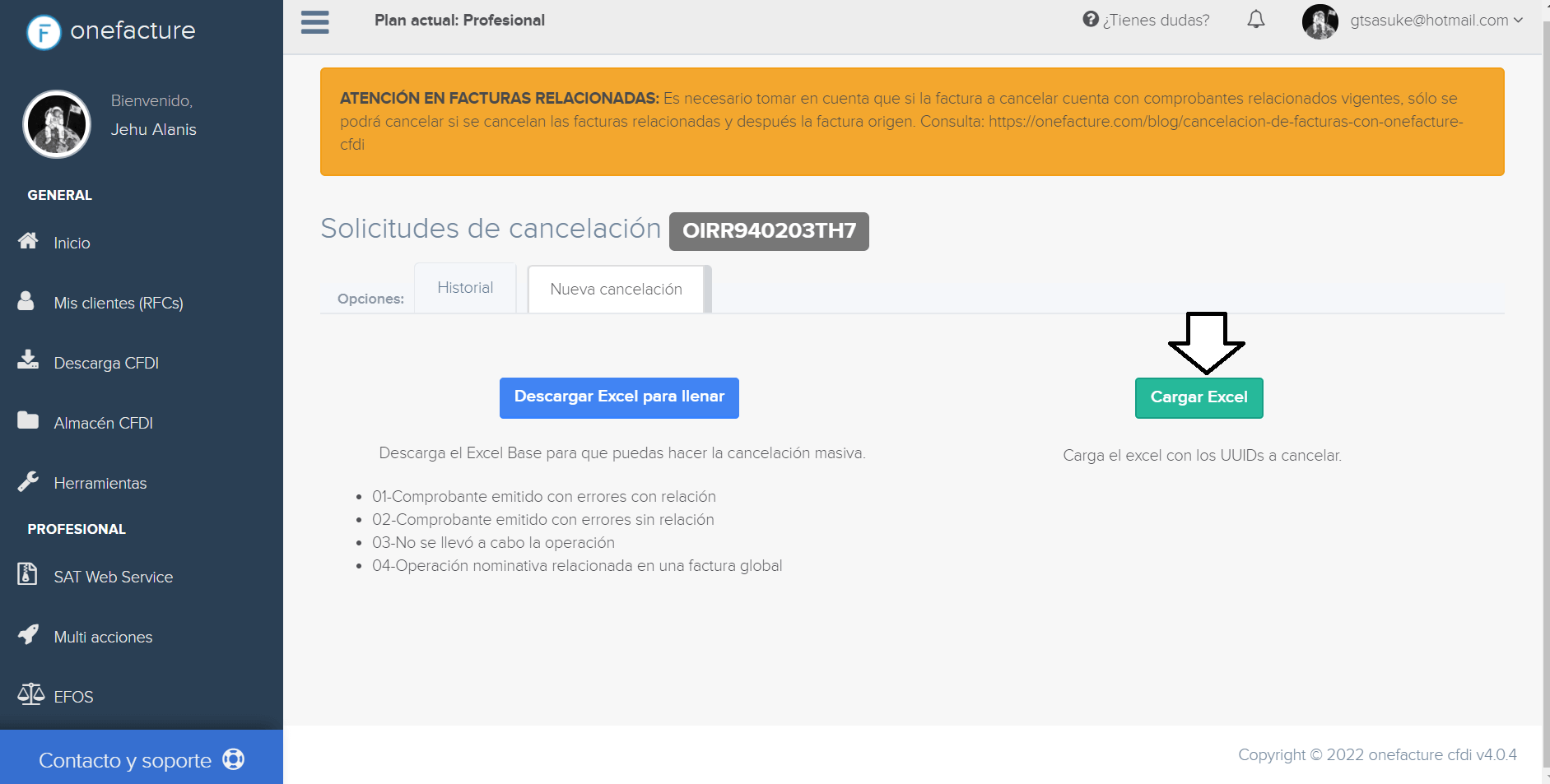Viewport: 1550px width, 784px height.
Task: Open the hamburger menu at the top
Action: click(x=314, y=22)
